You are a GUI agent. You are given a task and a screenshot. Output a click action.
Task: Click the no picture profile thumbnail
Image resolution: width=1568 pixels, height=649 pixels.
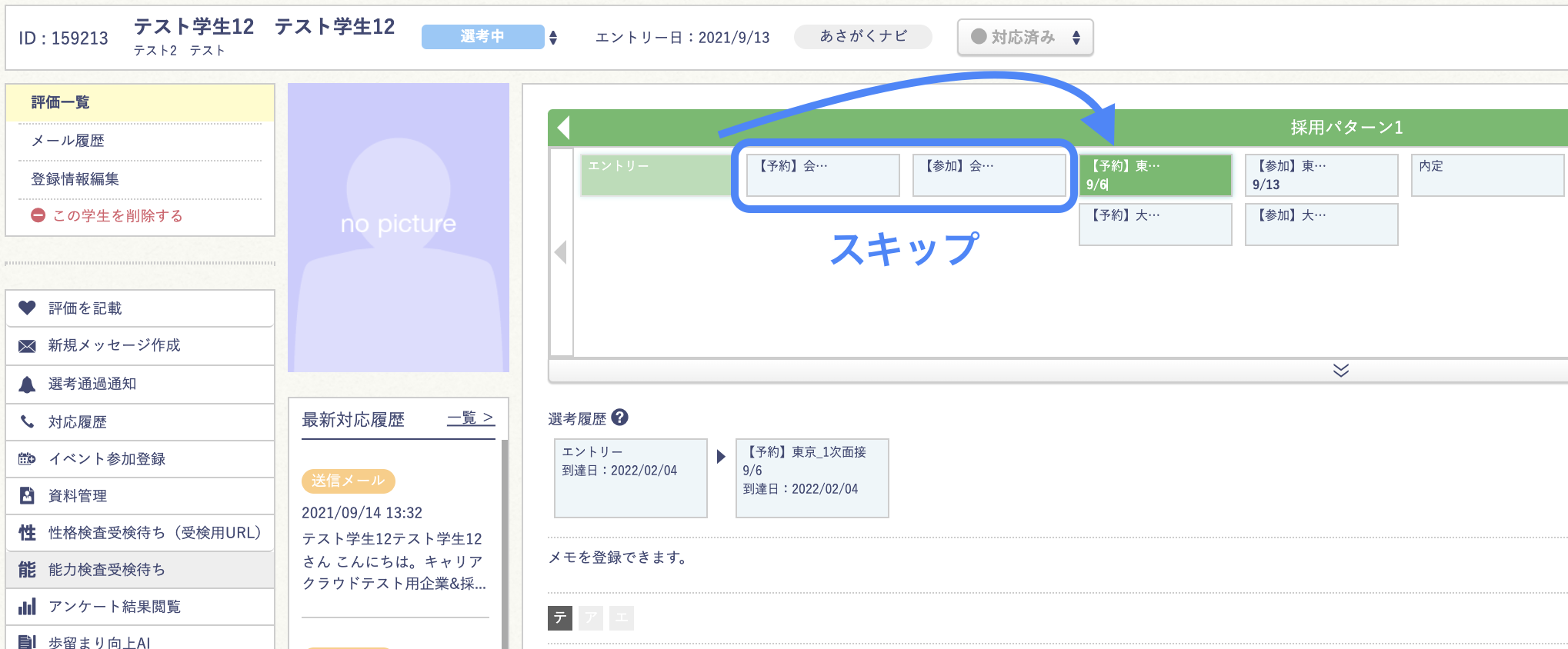click(399, 228)
